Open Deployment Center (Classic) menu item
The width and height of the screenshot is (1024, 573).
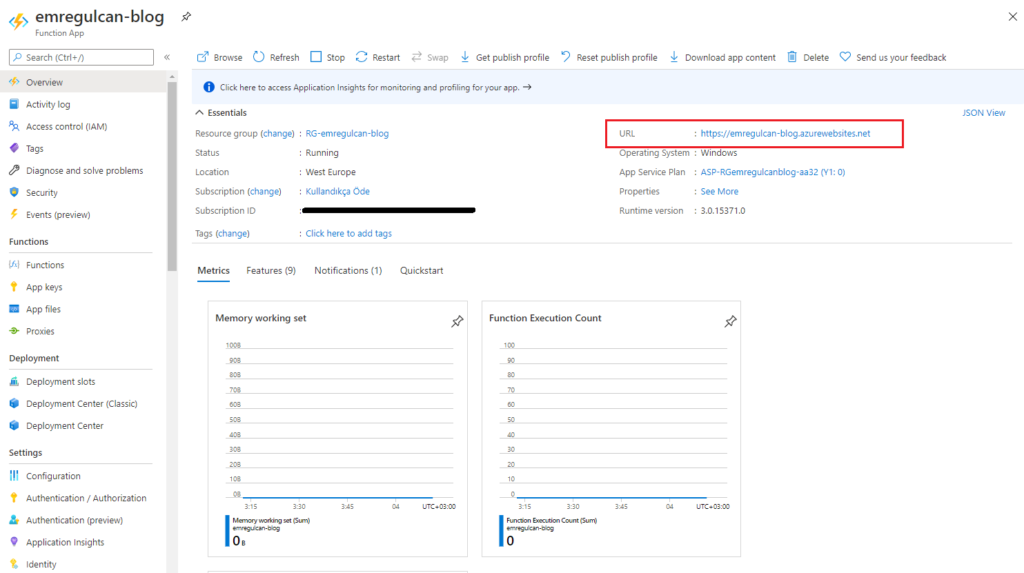tap(83, 404)
